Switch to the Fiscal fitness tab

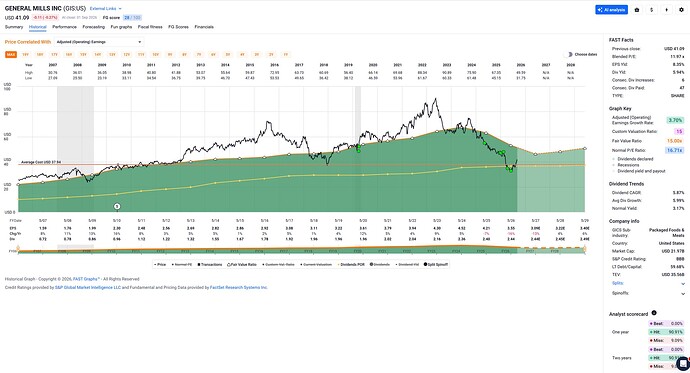[x=150, y=27]
